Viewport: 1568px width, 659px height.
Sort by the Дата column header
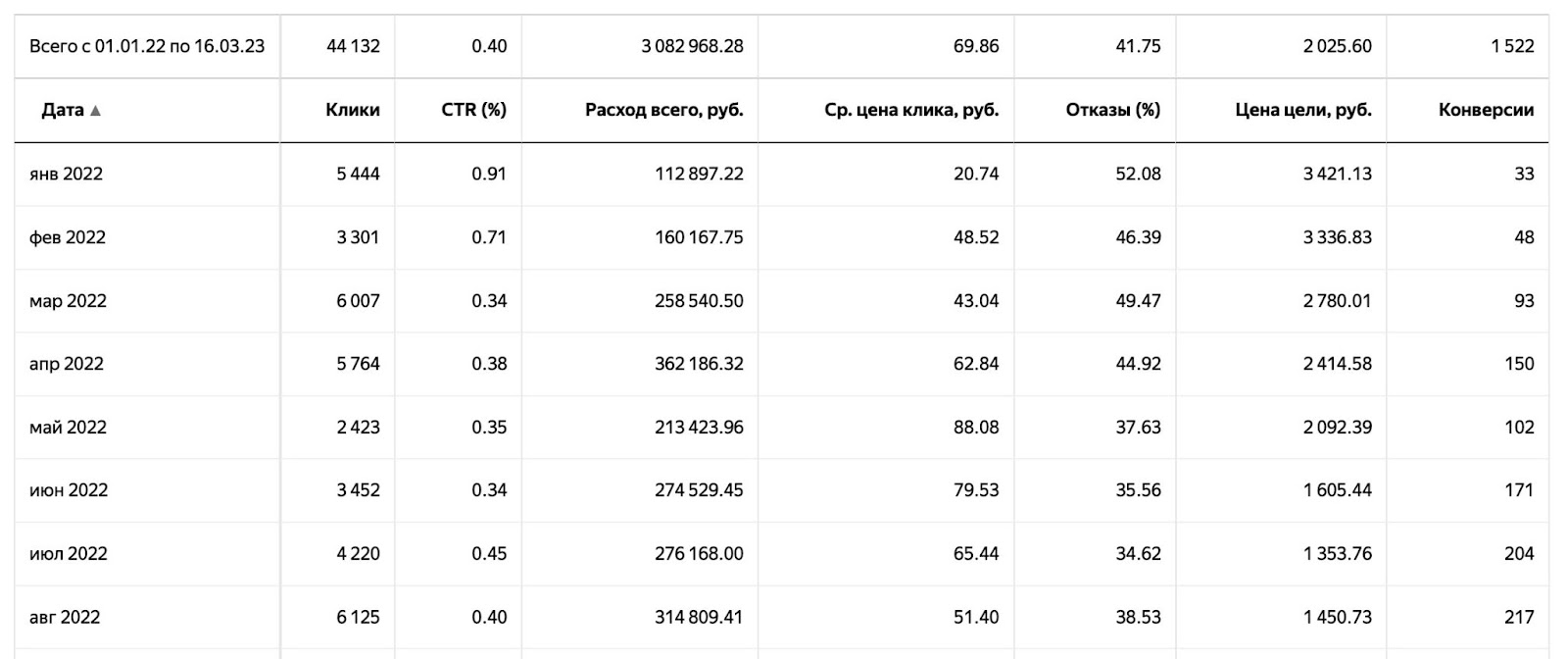click(x=62, y=110)
